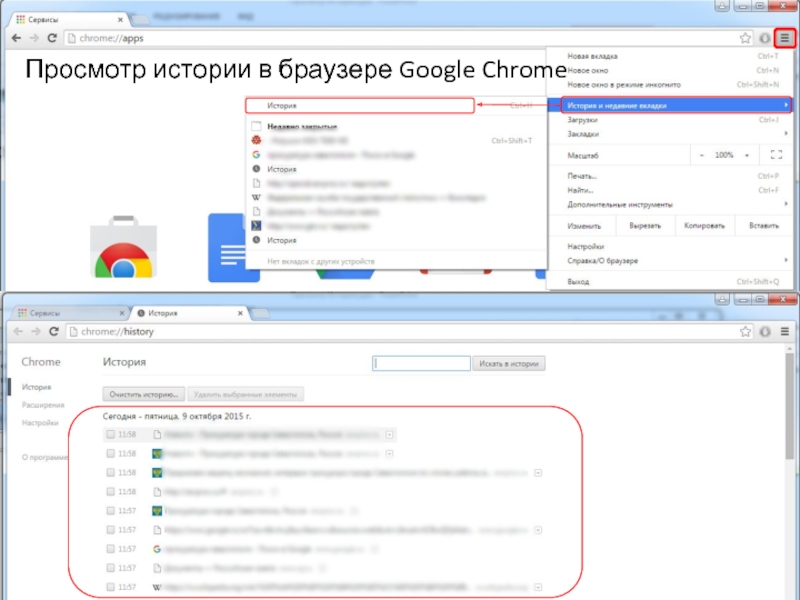This screenshot has height=600, width=800.
Task: Close the История tab in the history window
Action: pos(240,313)
